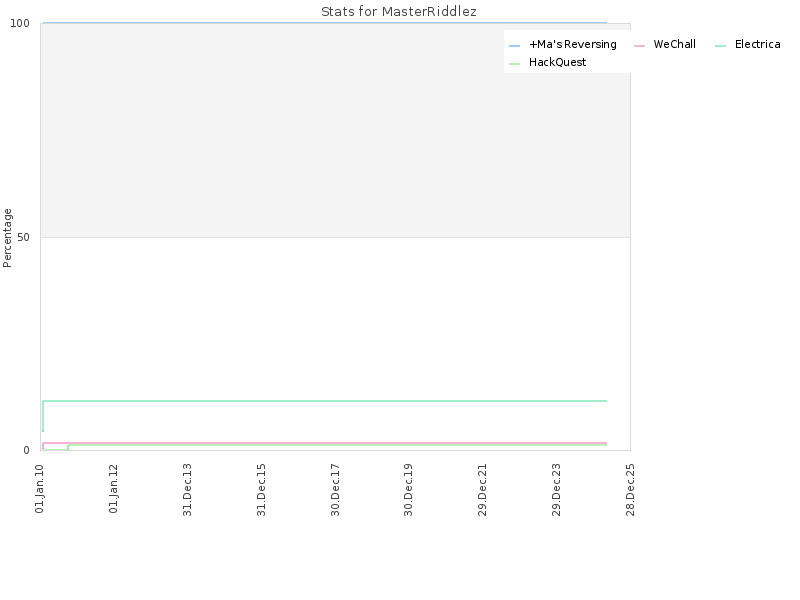
Task: Select the teal Electrica legend swatch
Action: (720, 46)
